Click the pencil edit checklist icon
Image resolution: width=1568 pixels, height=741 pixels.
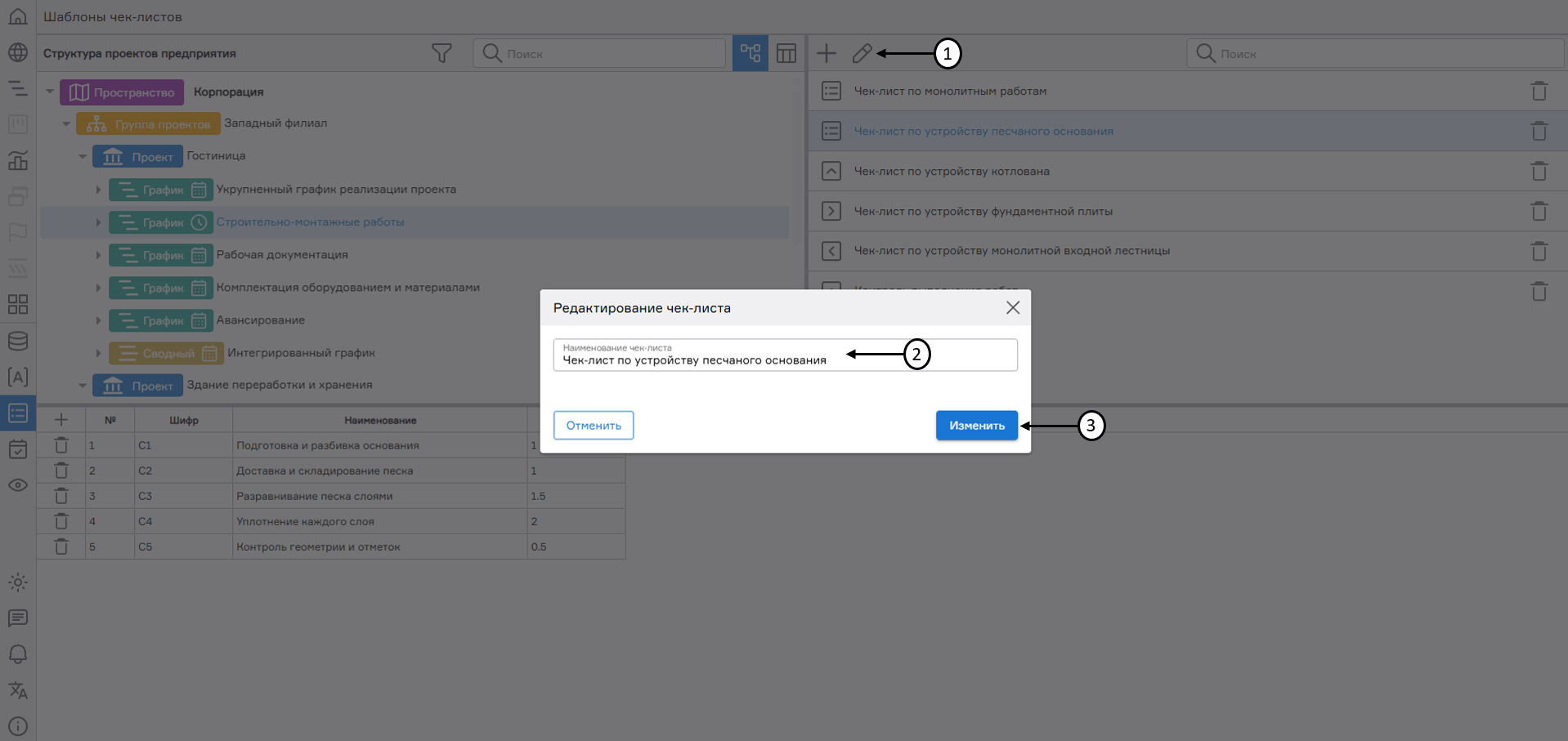[862, 54]
